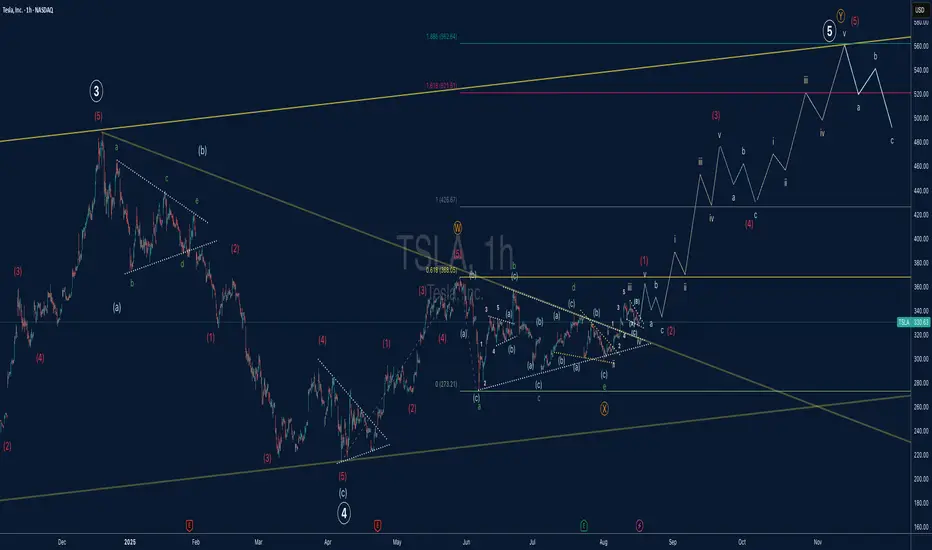Click the Jun label on the time axis
The image size is (932, 550).
[x=467, y=542]
